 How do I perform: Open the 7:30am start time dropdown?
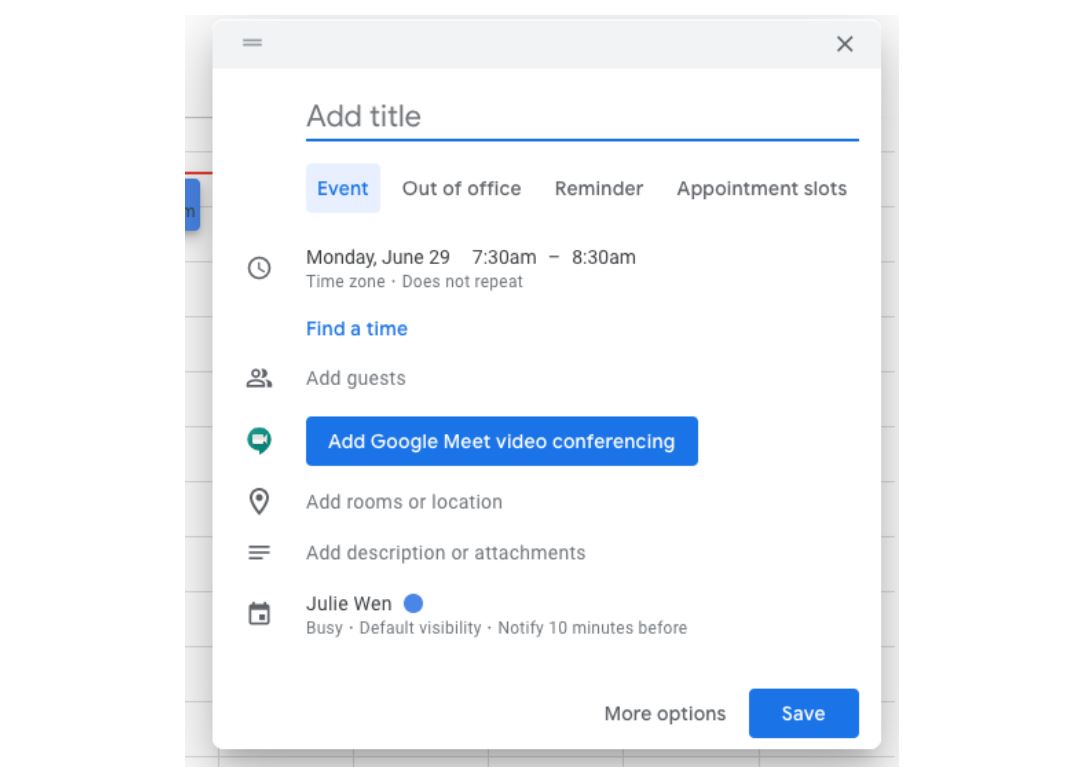[x=503, y=257]
